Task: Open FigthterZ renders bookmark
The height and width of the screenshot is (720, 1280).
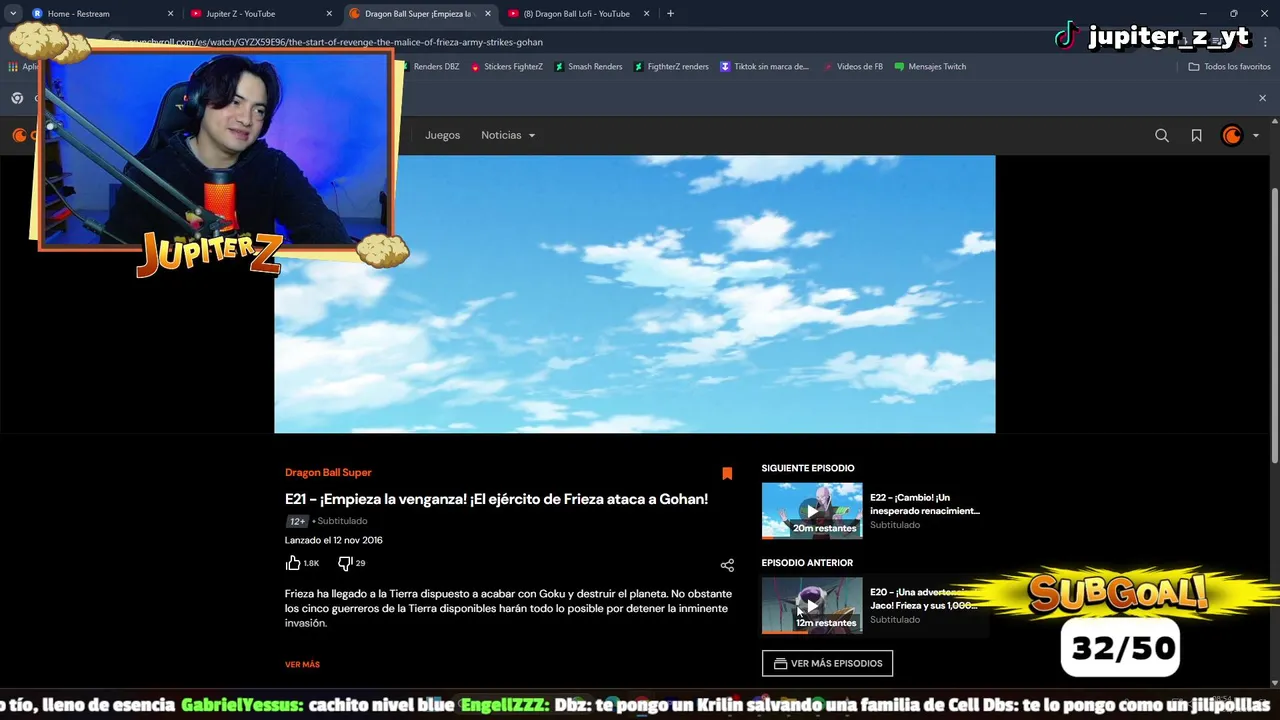Action: pyautogui.click(x=671, y=67)
